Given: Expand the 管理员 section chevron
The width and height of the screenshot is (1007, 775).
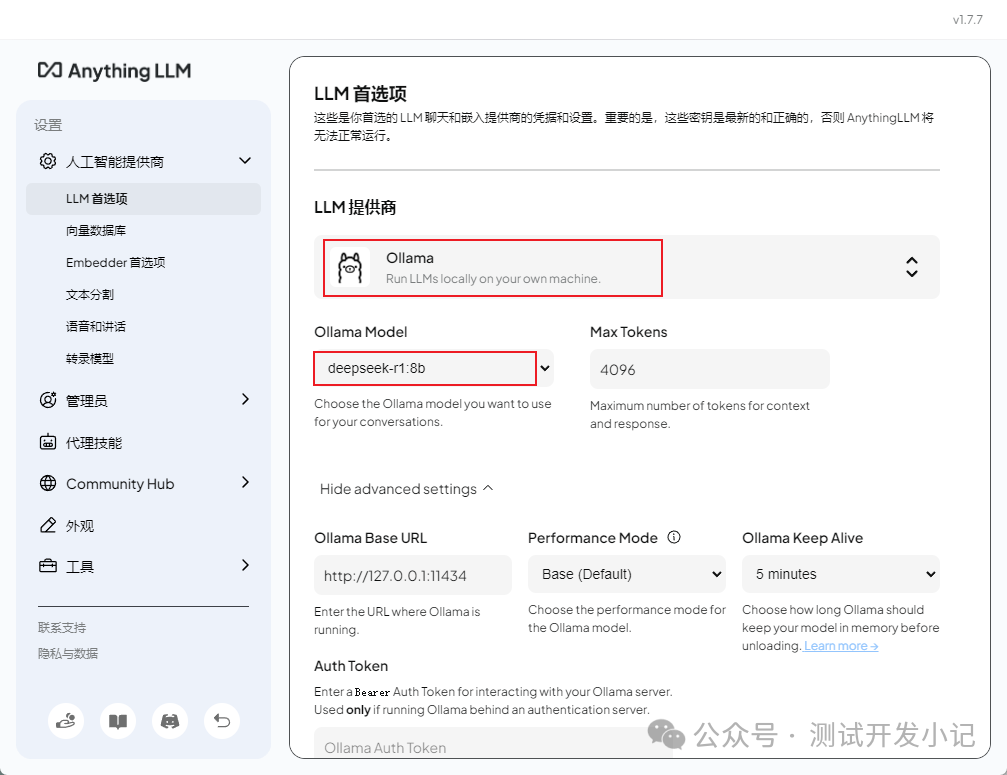Looking at the screenshot, I should (x=245, y=399).
